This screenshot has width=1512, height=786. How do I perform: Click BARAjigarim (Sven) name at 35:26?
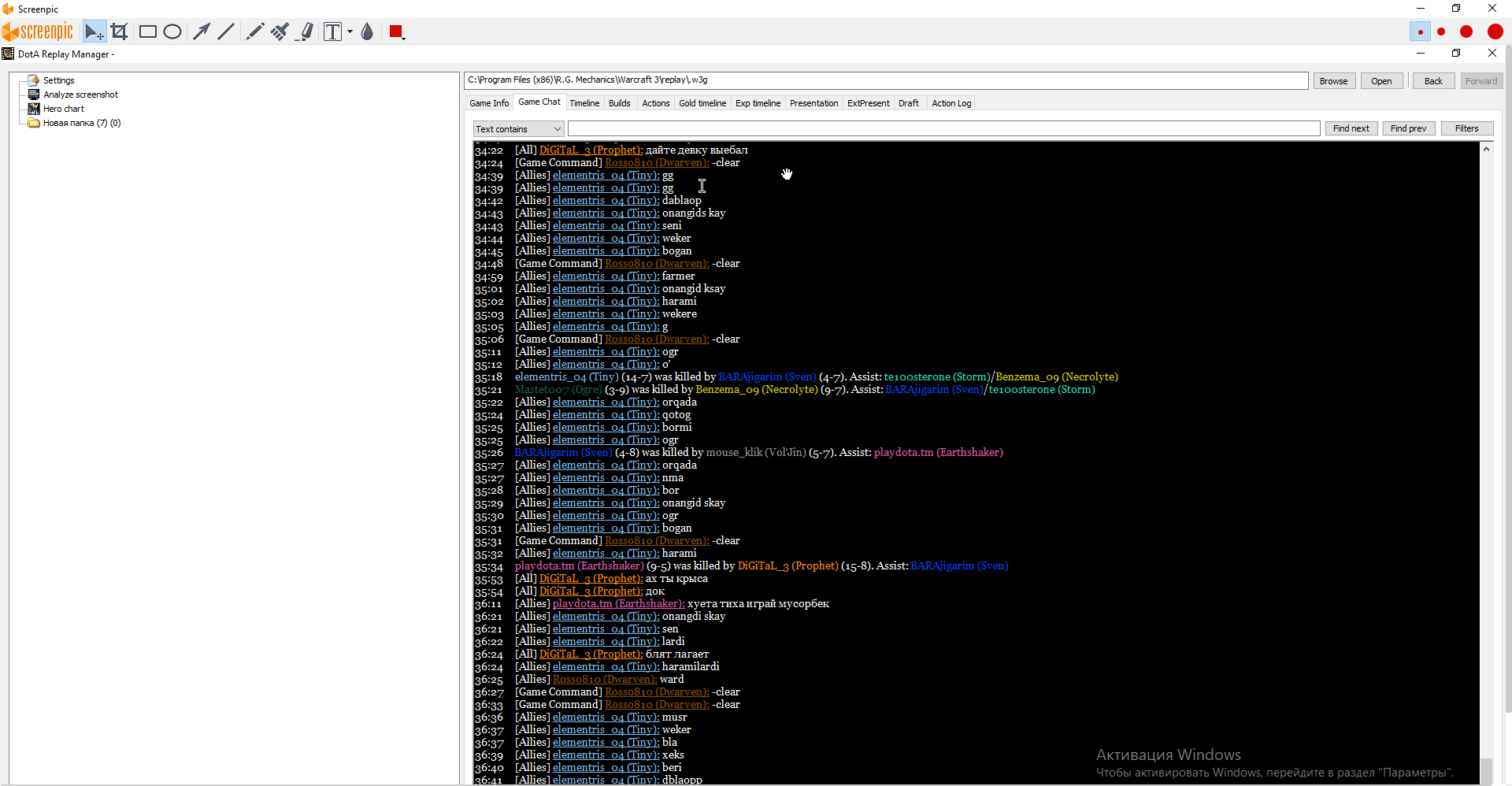click(x=563, y=452)
